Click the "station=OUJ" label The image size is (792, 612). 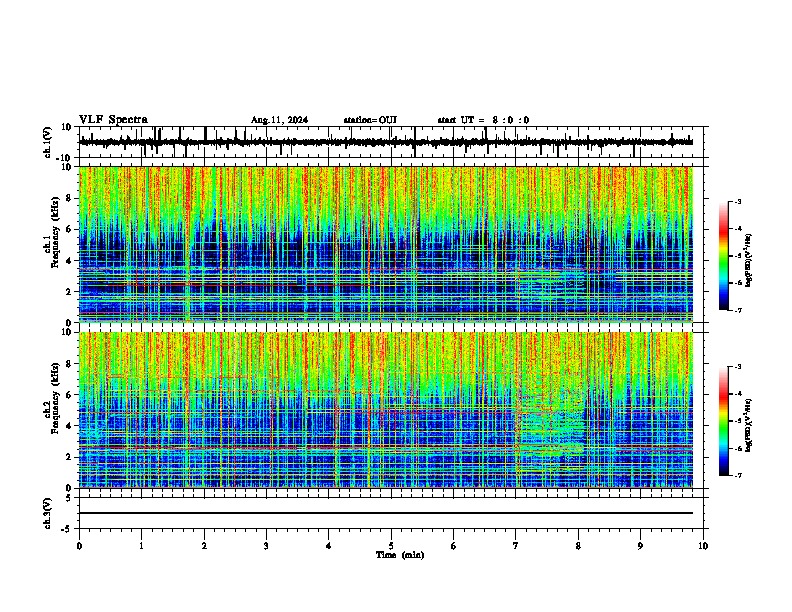pos(370,120)
